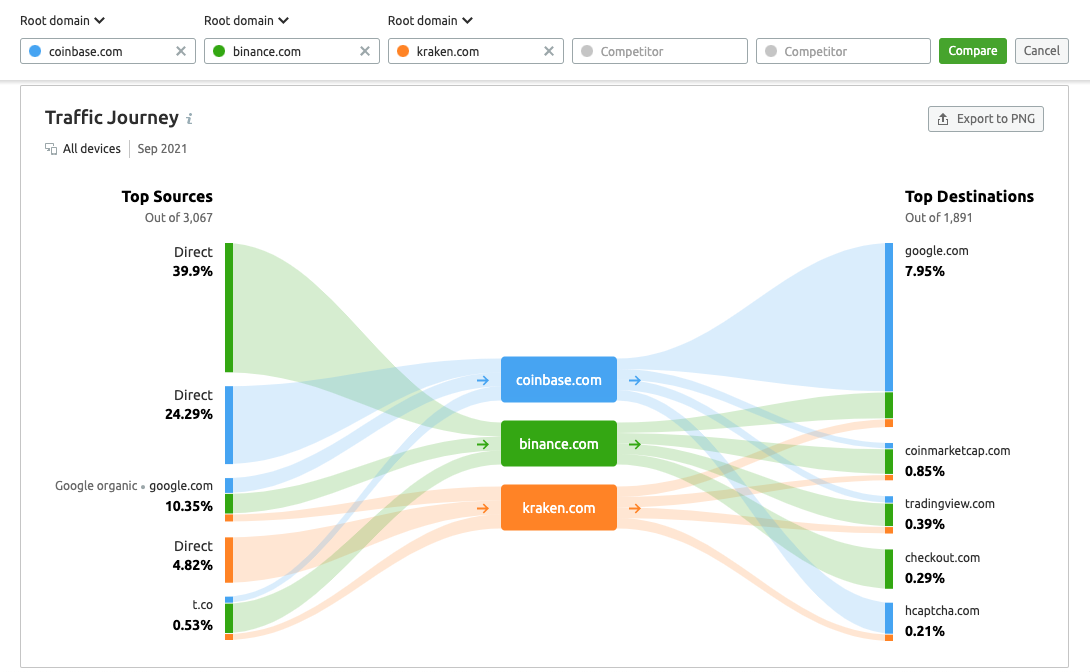The width and height of the screenshot is (1090, 672).
Task: Click the green arrow entering binance.com node
Action: pos(482,444)
